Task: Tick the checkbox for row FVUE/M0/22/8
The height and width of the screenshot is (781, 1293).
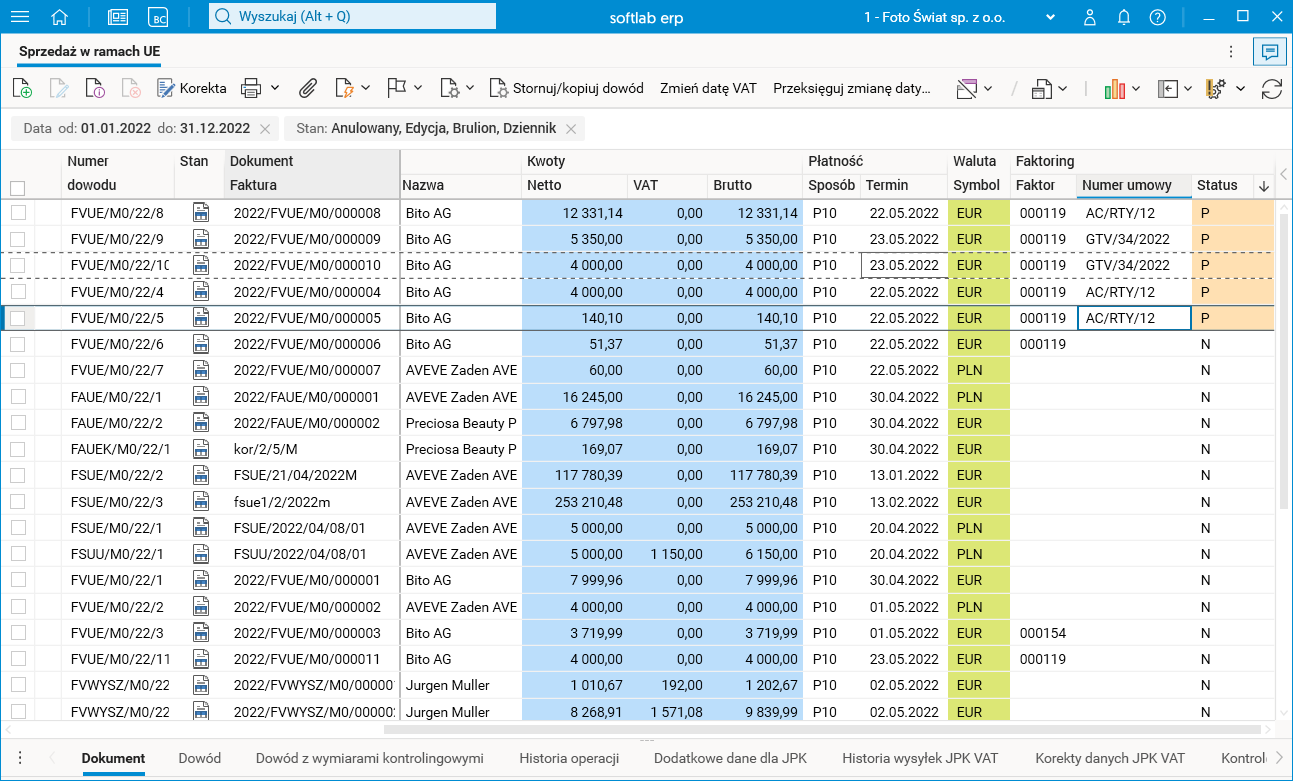Action: [x=18, y=213]
